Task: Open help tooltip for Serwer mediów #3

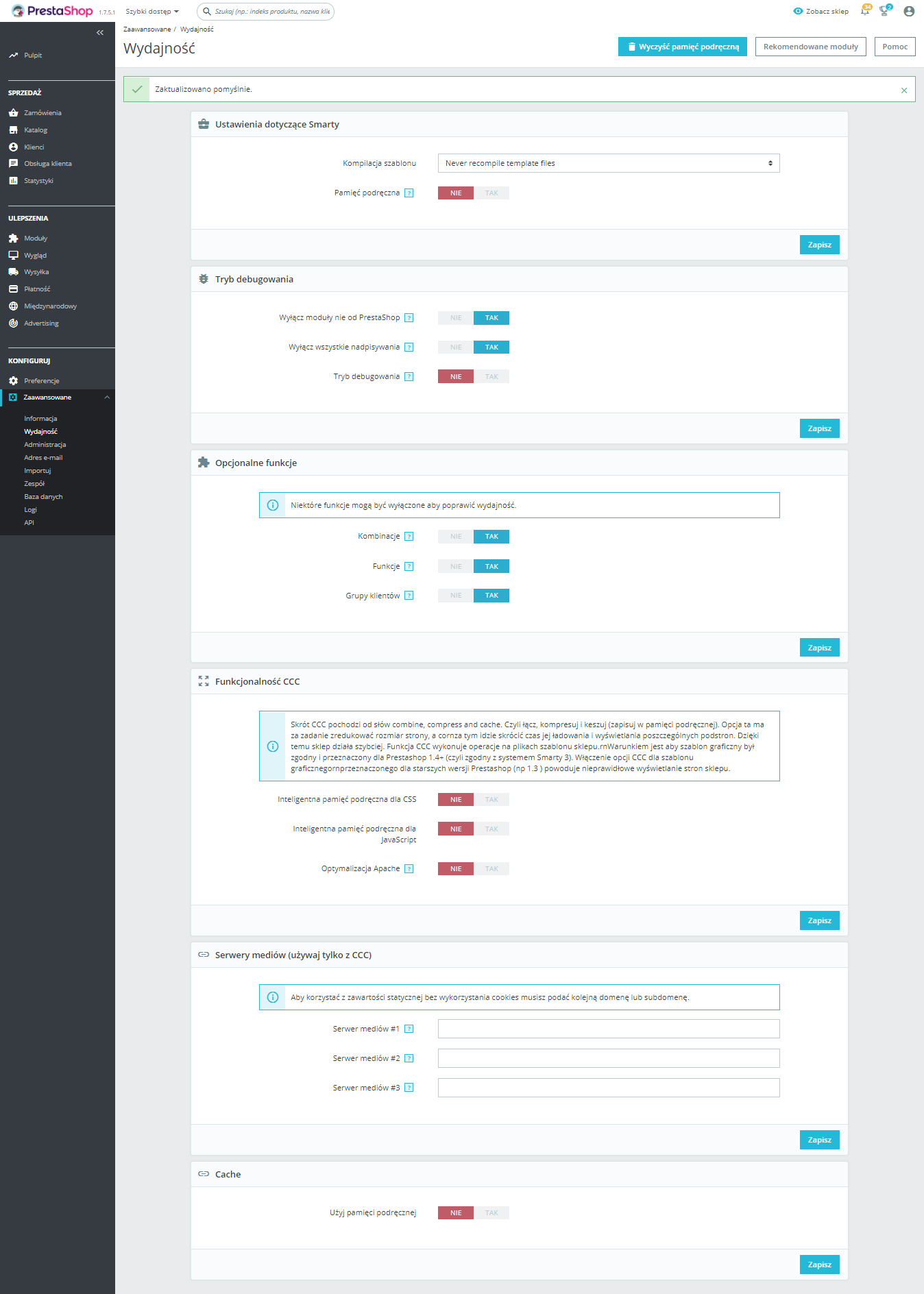Action: click(x=409, y=1088)
